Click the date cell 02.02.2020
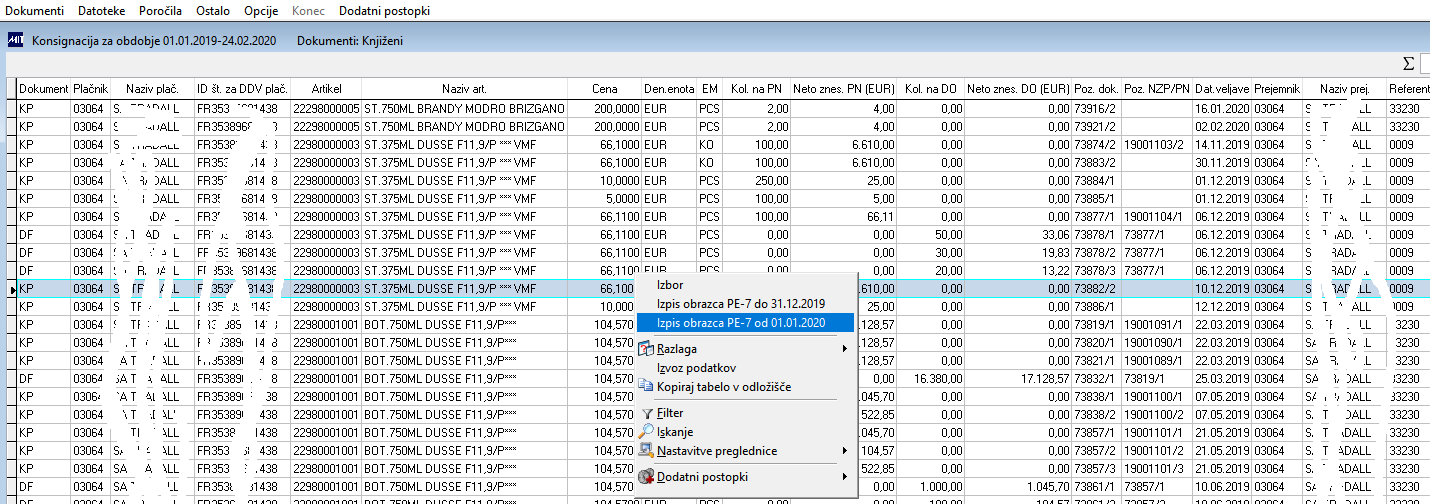 coord(1222,126)
